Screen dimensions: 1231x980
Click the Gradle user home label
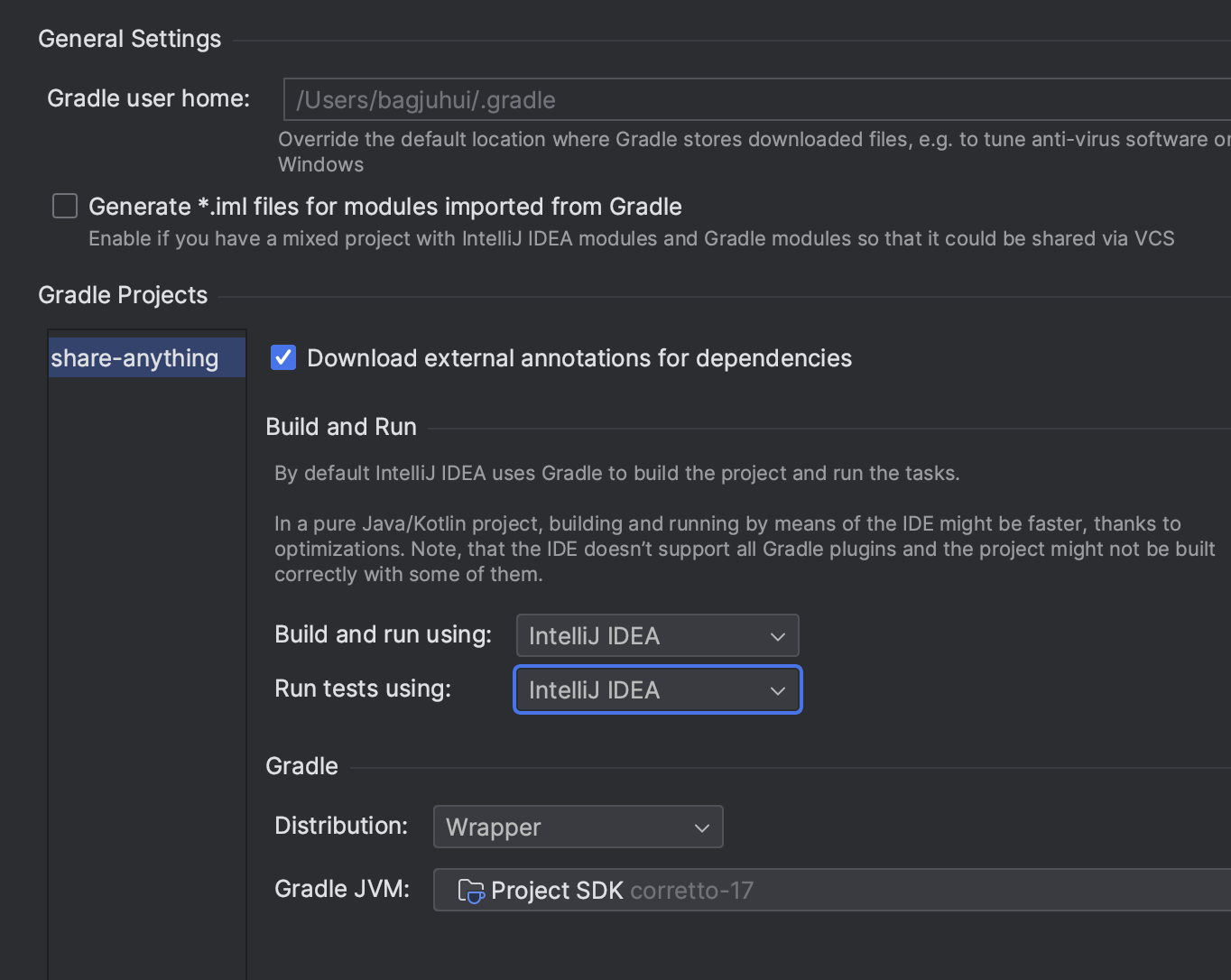[148, 98]
